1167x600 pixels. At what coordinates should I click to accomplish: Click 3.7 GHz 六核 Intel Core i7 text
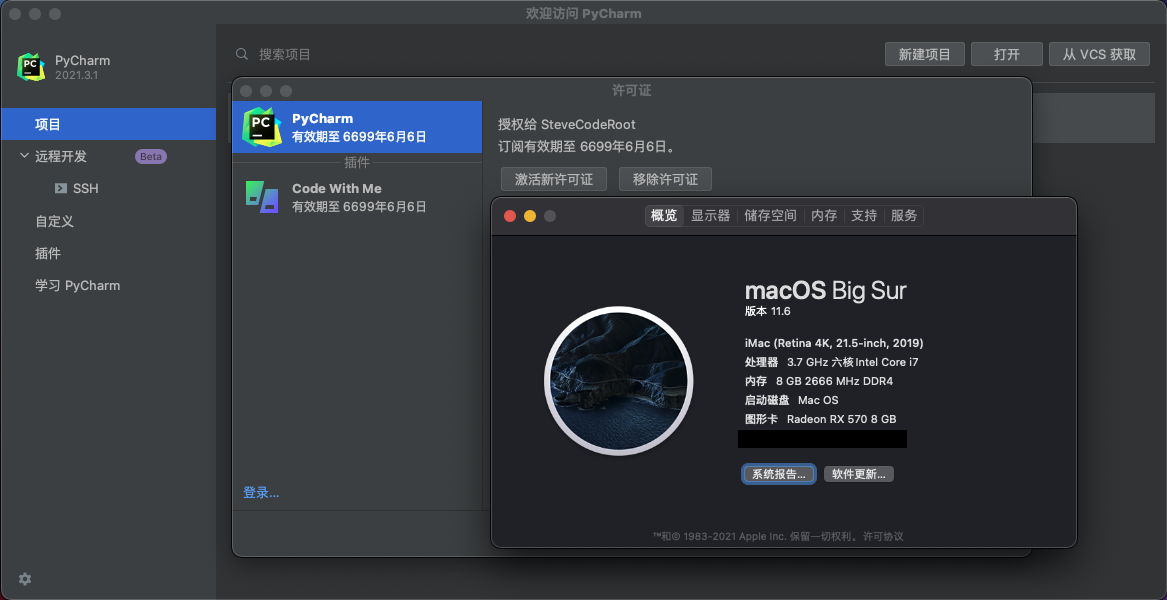(853, 363)
